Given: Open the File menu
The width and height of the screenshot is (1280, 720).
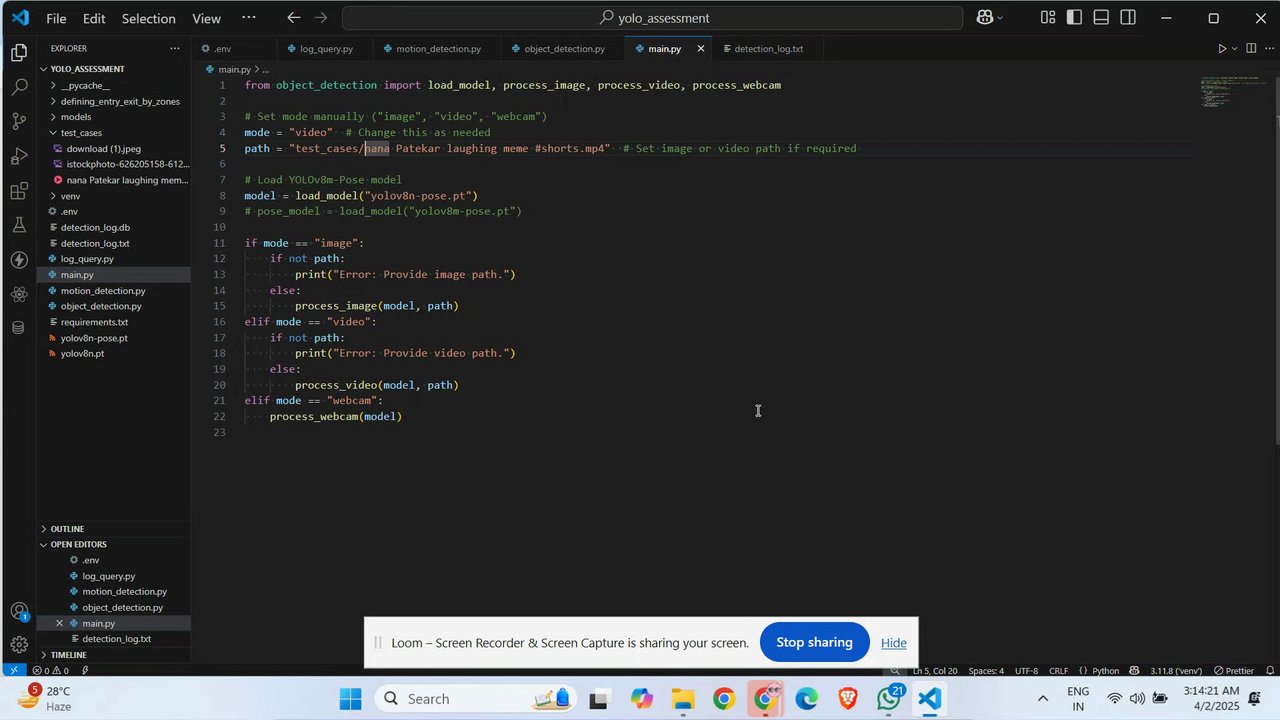Looking at the screenshot, I should point(56,18).
